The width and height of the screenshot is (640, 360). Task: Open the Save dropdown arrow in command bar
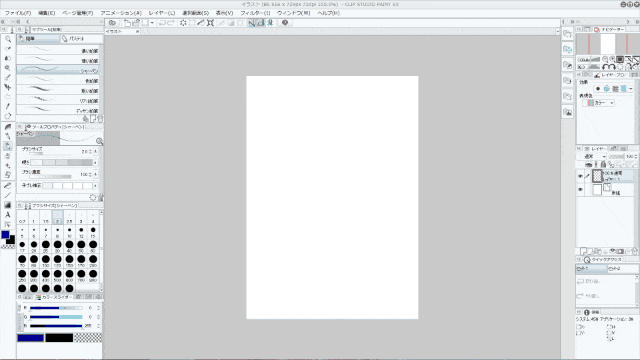point(152,23)
